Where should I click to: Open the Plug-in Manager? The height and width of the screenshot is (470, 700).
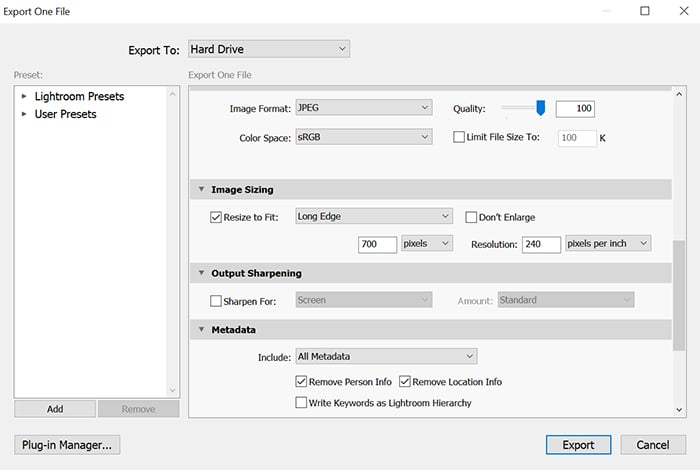click(x=67, y=445)
